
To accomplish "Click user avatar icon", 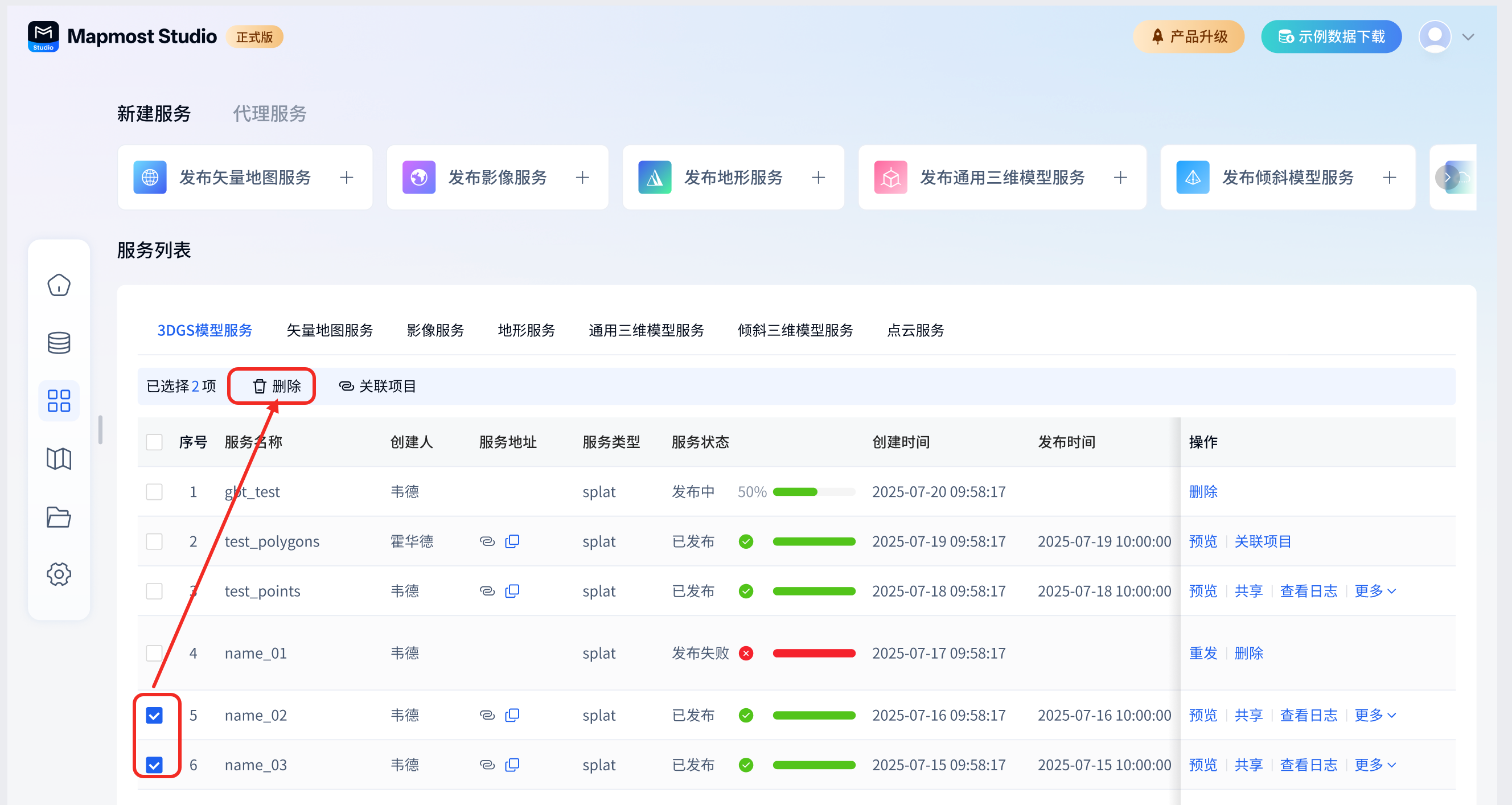I will (x=1435, y=36).
